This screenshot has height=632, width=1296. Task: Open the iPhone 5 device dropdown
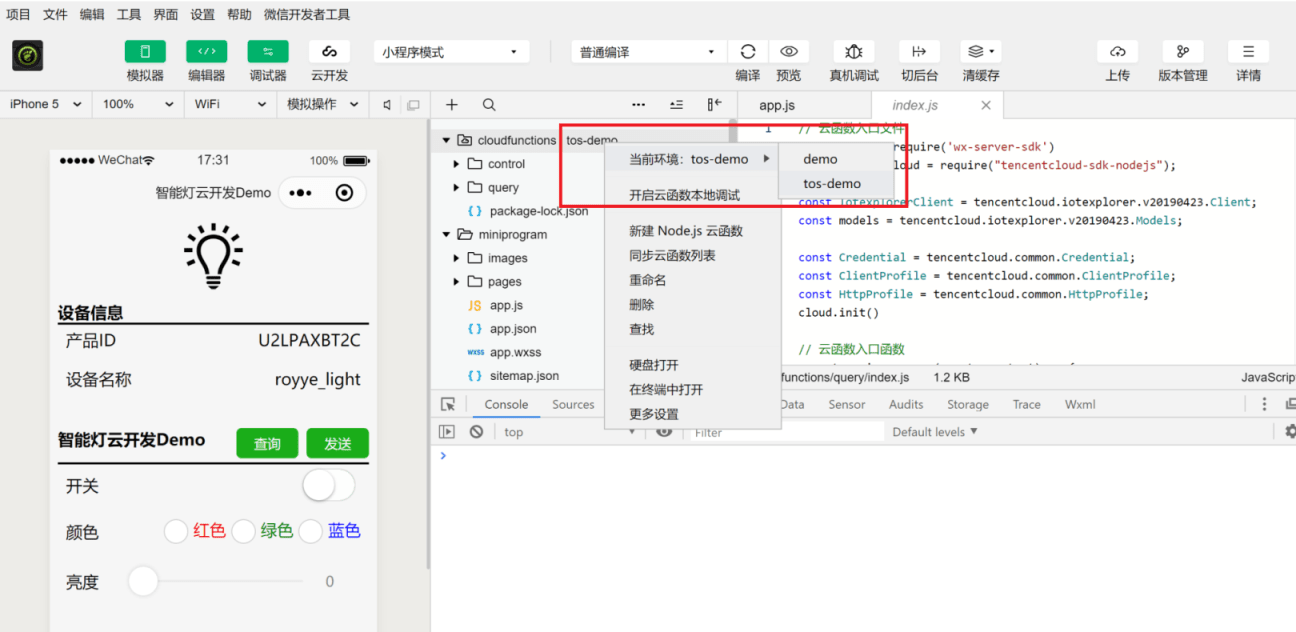click(x=45, y=104)
